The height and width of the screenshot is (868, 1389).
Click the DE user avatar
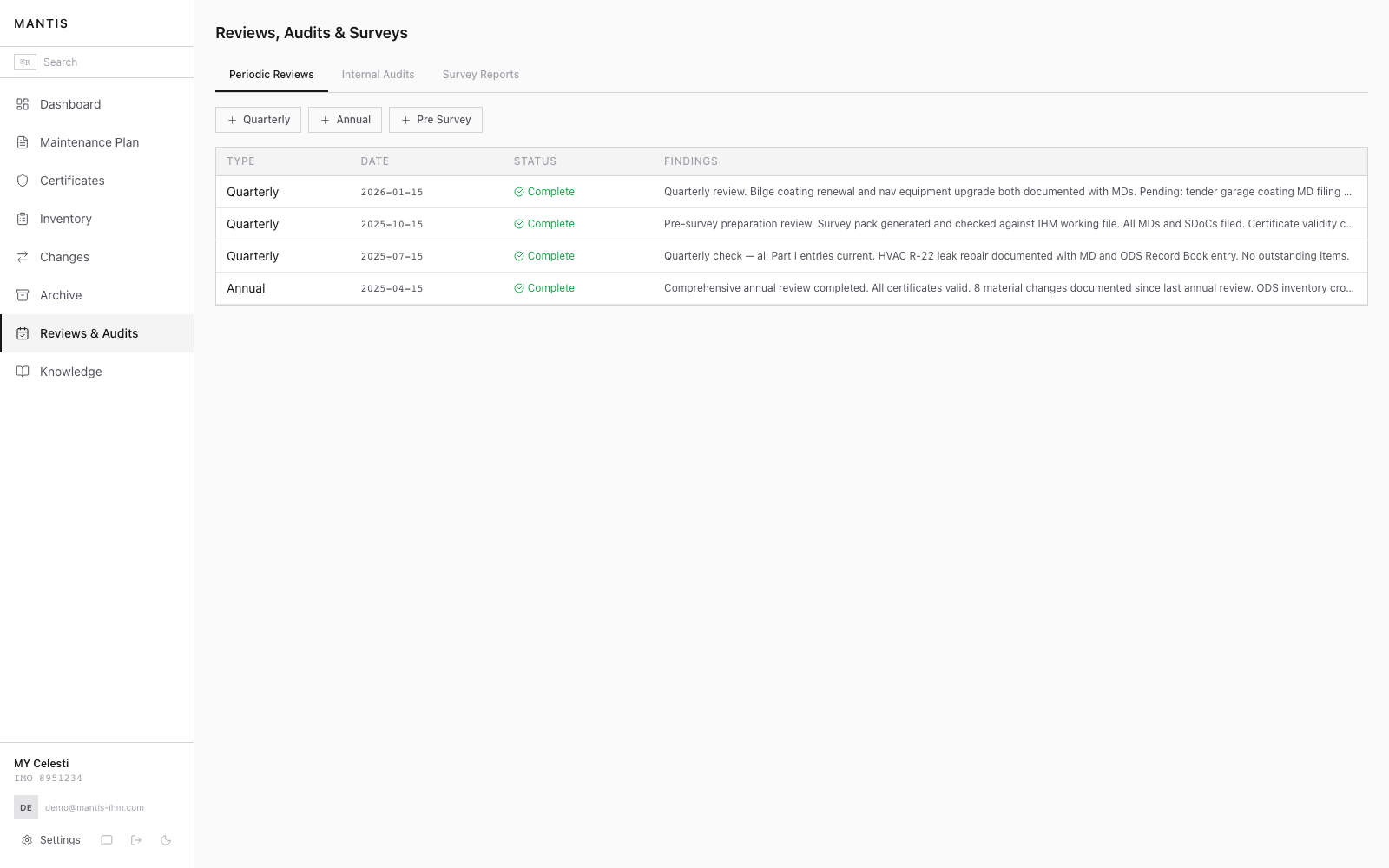(x=26, y=807)
